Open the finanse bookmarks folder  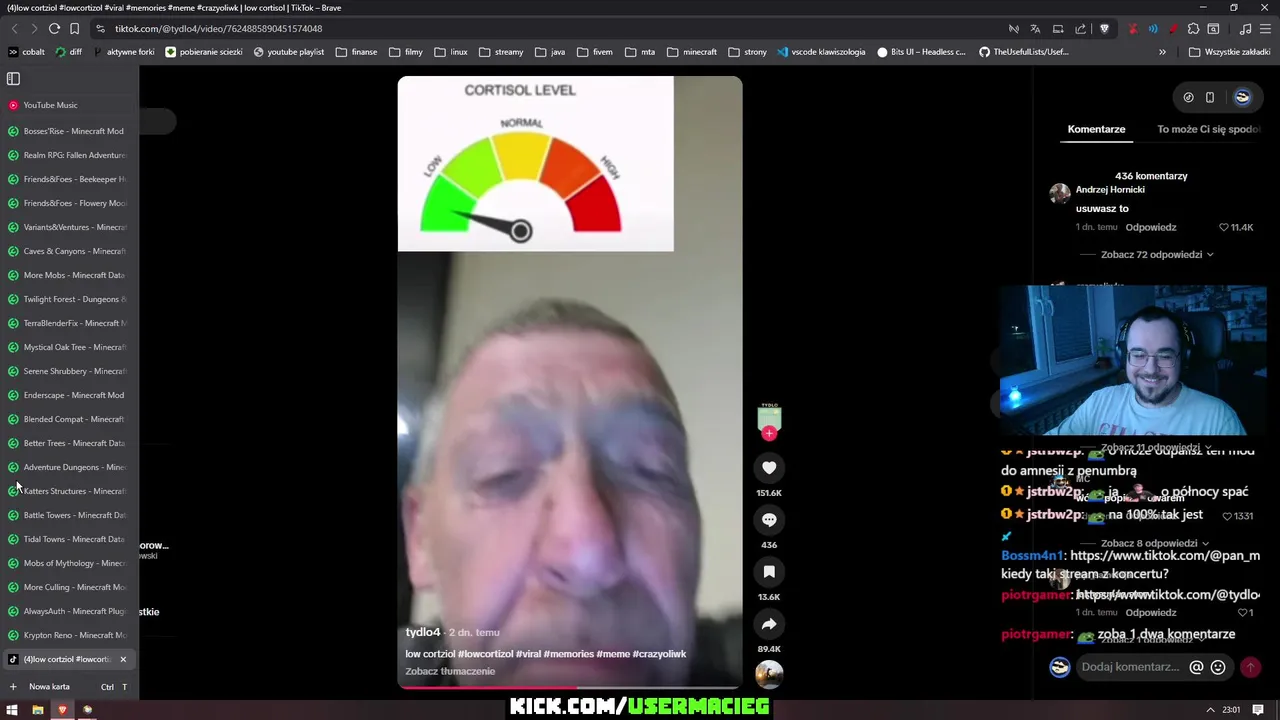tap(356, 52)
